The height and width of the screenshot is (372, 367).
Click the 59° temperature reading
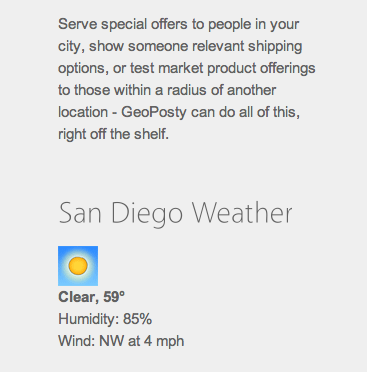tap(114, 297)
